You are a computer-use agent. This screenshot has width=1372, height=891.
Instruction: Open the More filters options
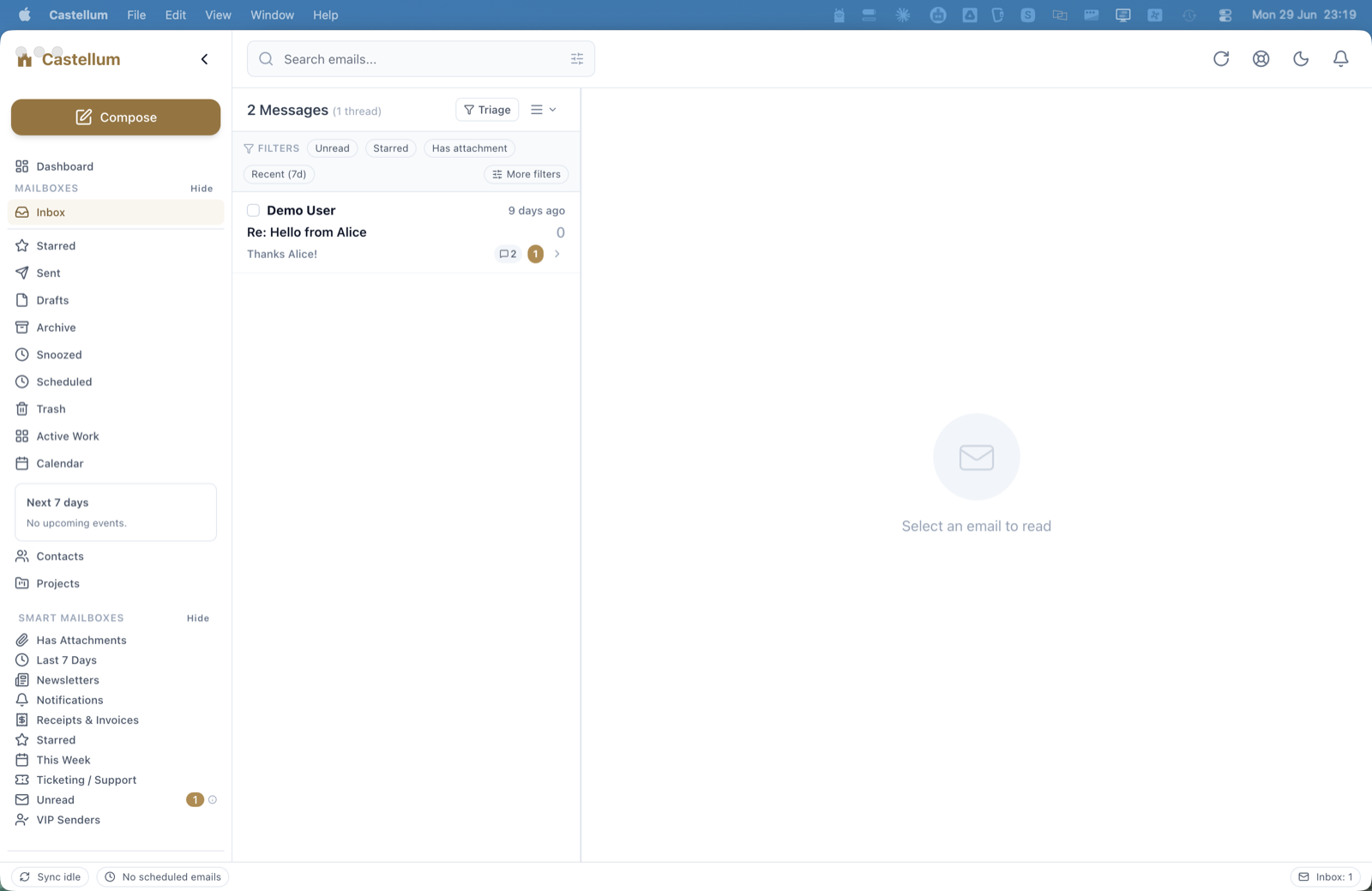coord(527,174)
